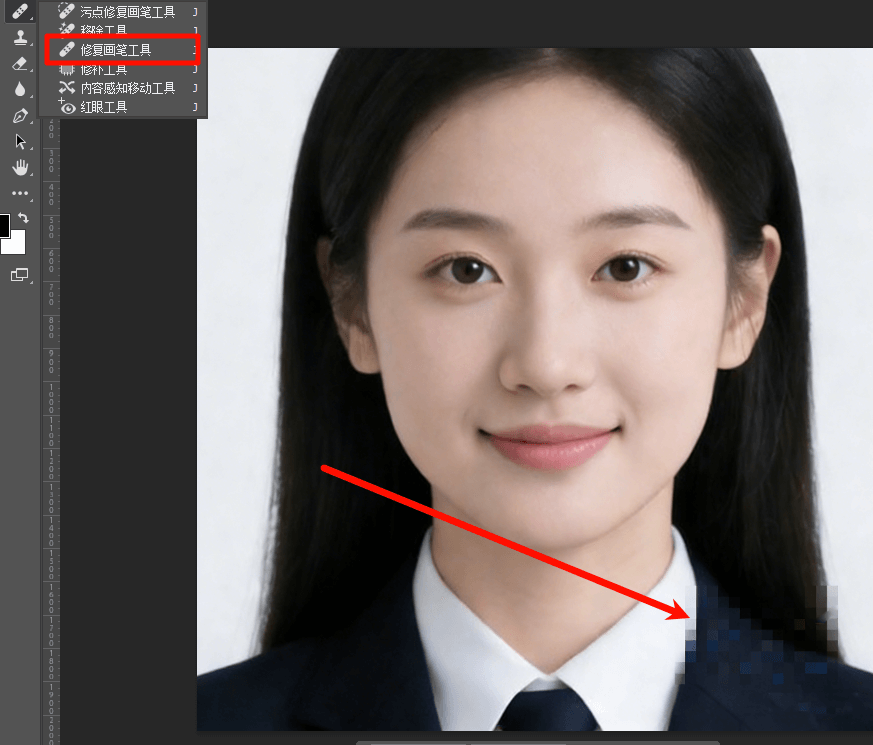Open the Edit Toolbar three-dots button
873x745 pixels.
tap(19, 193)
